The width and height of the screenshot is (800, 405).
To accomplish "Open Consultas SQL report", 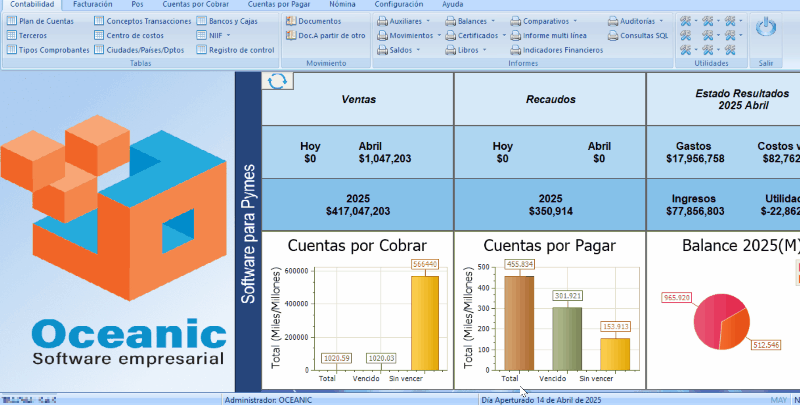I will [638, 35].
